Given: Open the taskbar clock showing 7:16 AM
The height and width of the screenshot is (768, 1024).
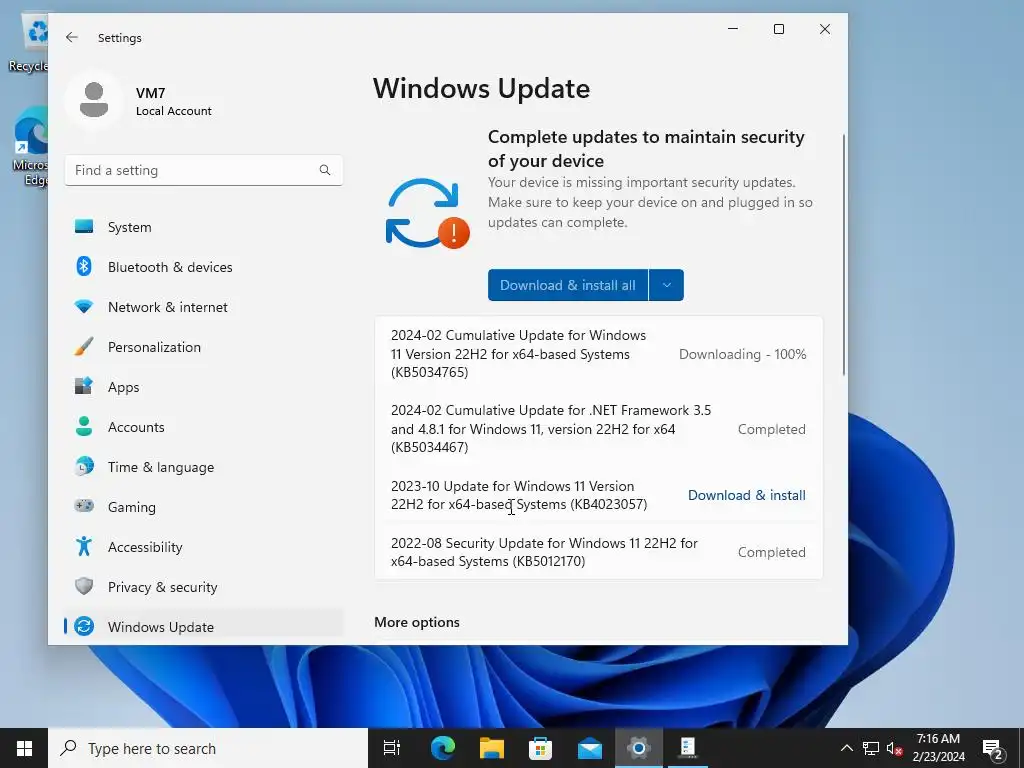Looking at the screenshot, I should click(x=938, y=748).
